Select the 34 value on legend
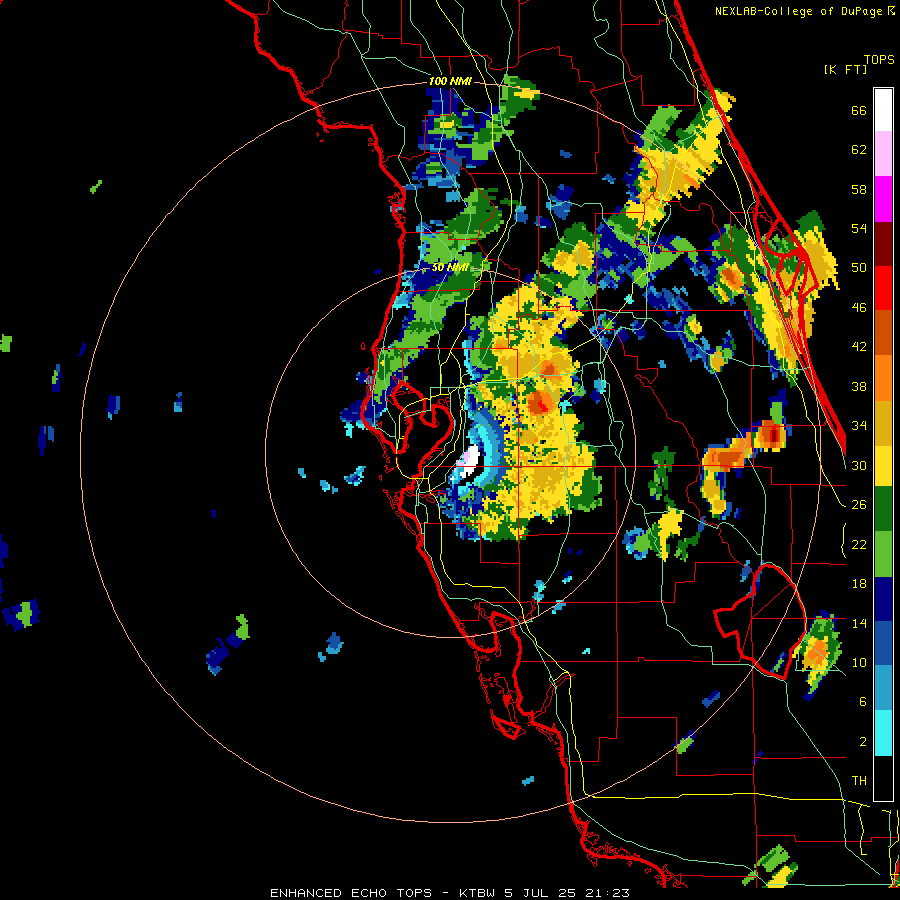The width and height of the screenshot is (900, 900). (859, 426)
